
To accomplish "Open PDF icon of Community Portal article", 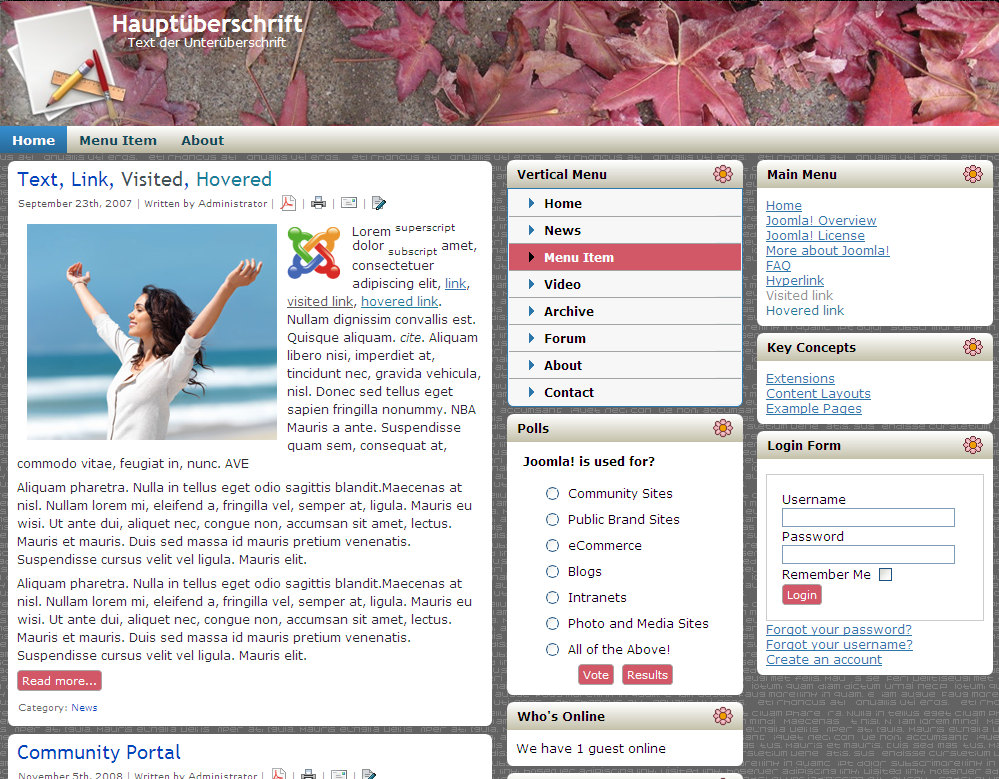I will point(278,774).
